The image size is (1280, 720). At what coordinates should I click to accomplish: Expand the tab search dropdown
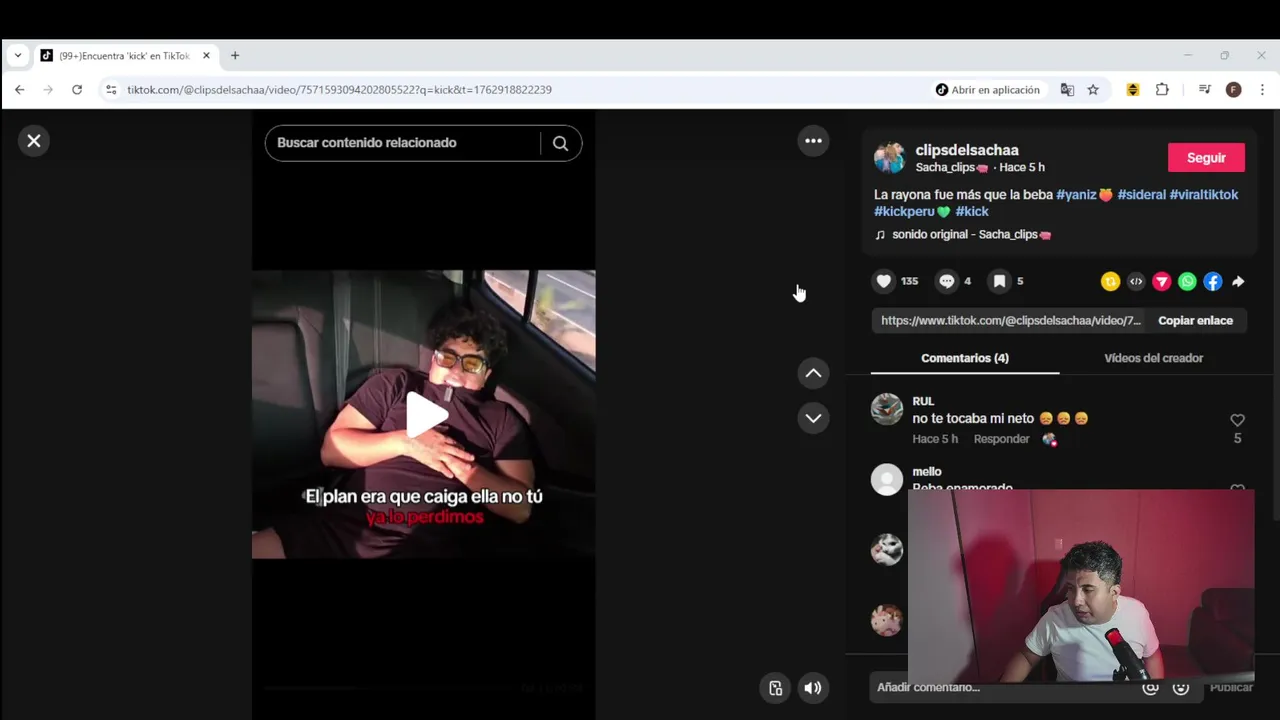click(18, 56)
